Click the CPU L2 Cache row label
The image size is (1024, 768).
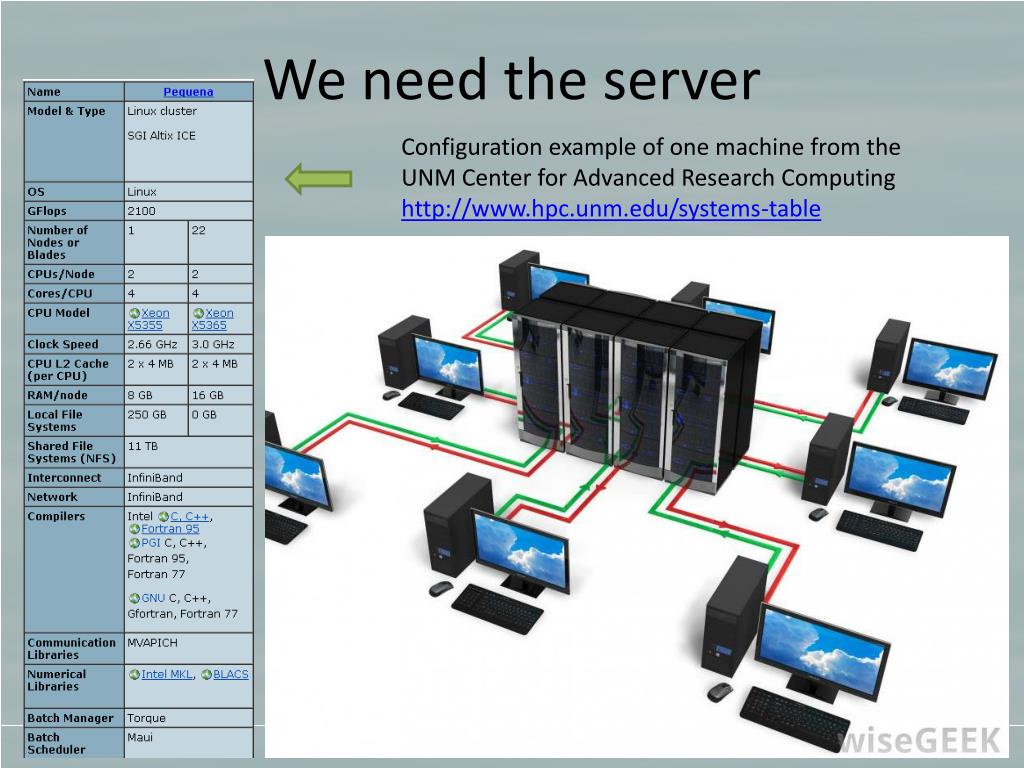click(x=68, y=370)
